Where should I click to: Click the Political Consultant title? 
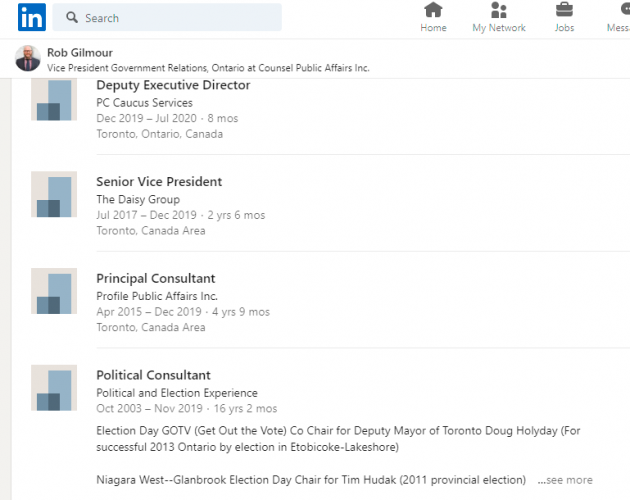153,375
